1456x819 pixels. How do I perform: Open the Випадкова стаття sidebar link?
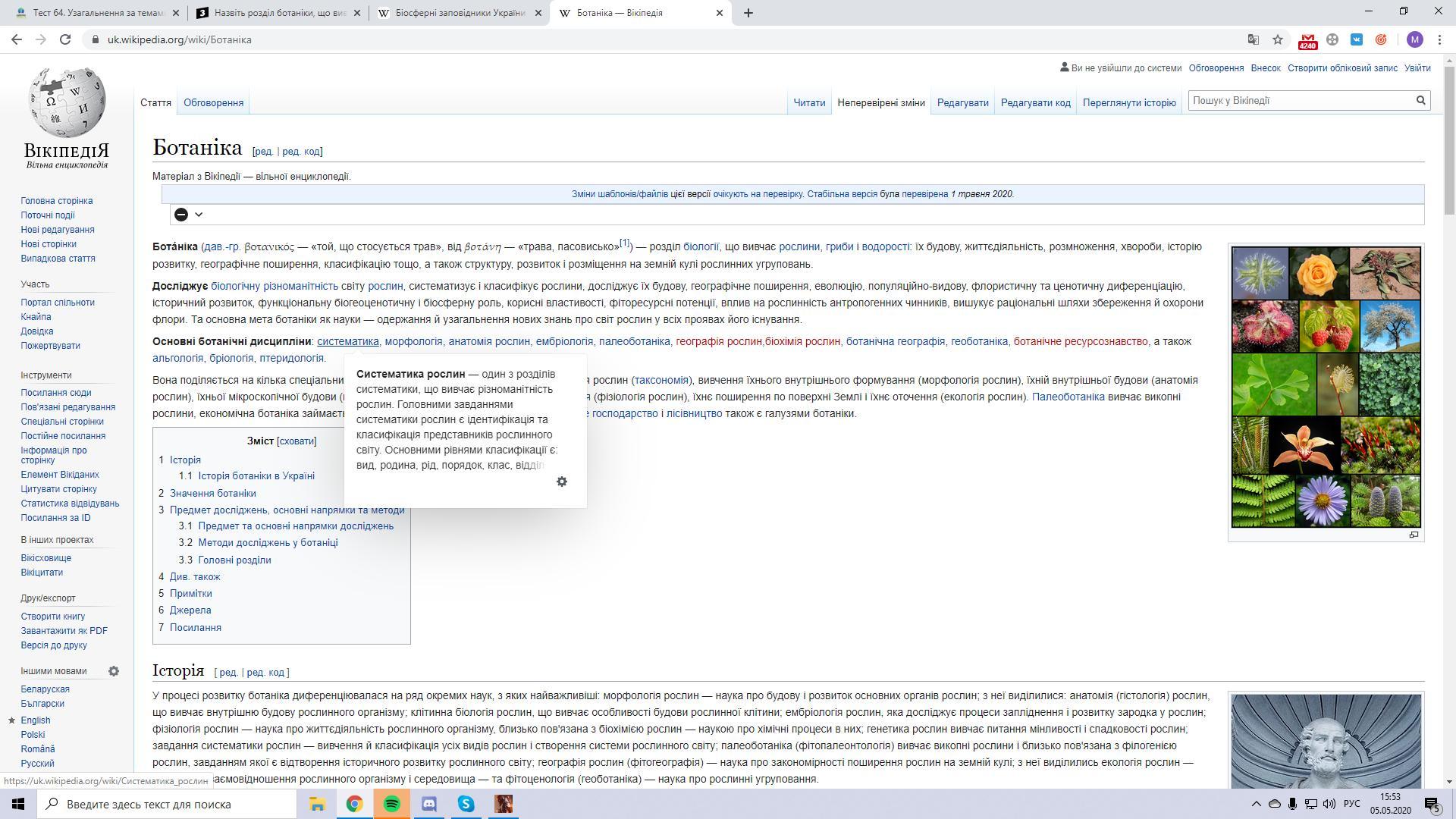click(x=58, y=259)
